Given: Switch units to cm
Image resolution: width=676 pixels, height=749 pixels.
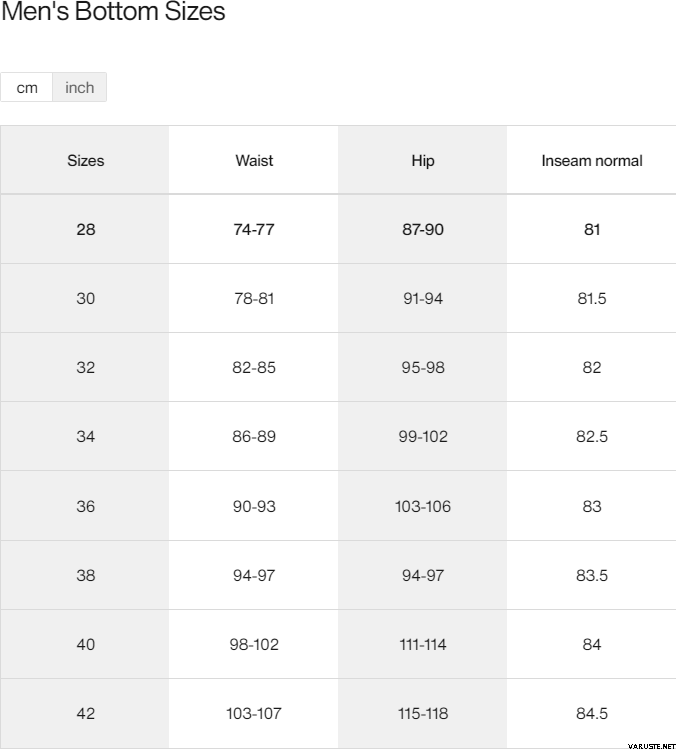Looking at the screenshot, I should [x=27, y=88].
